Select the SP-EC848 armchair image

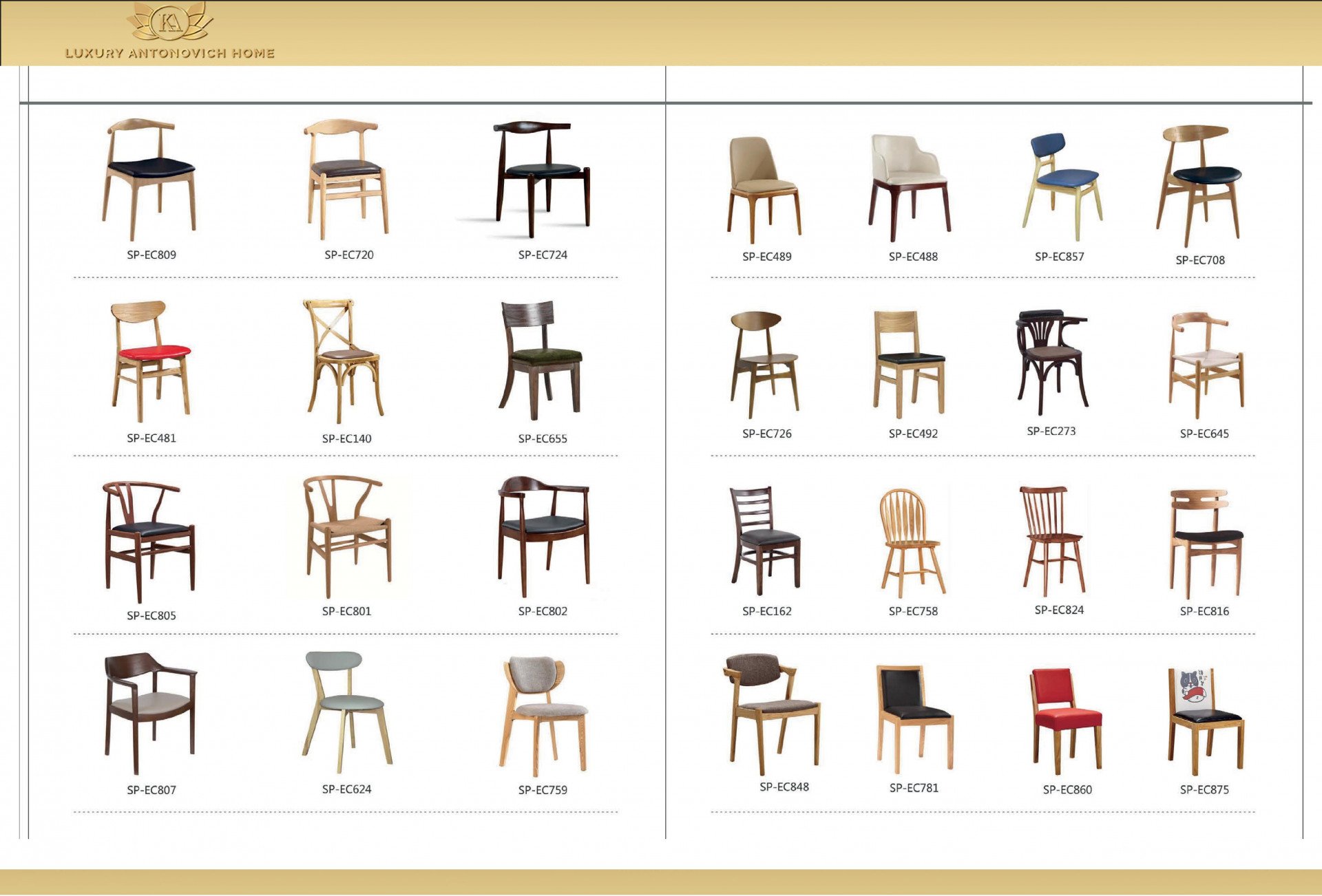coord(772,713)
